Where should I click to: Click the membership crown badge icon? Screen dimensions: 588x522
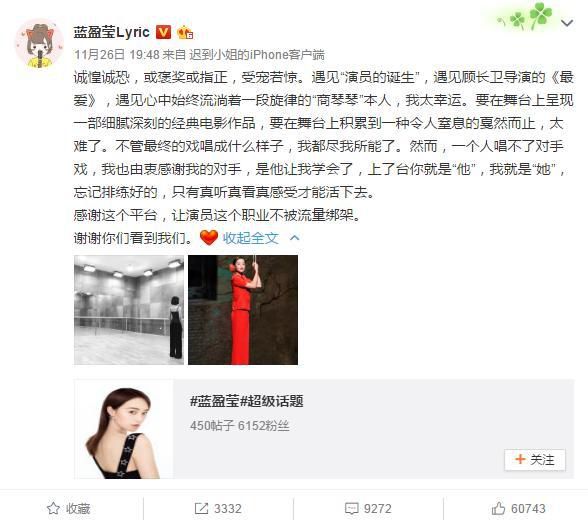click(185, 33)
